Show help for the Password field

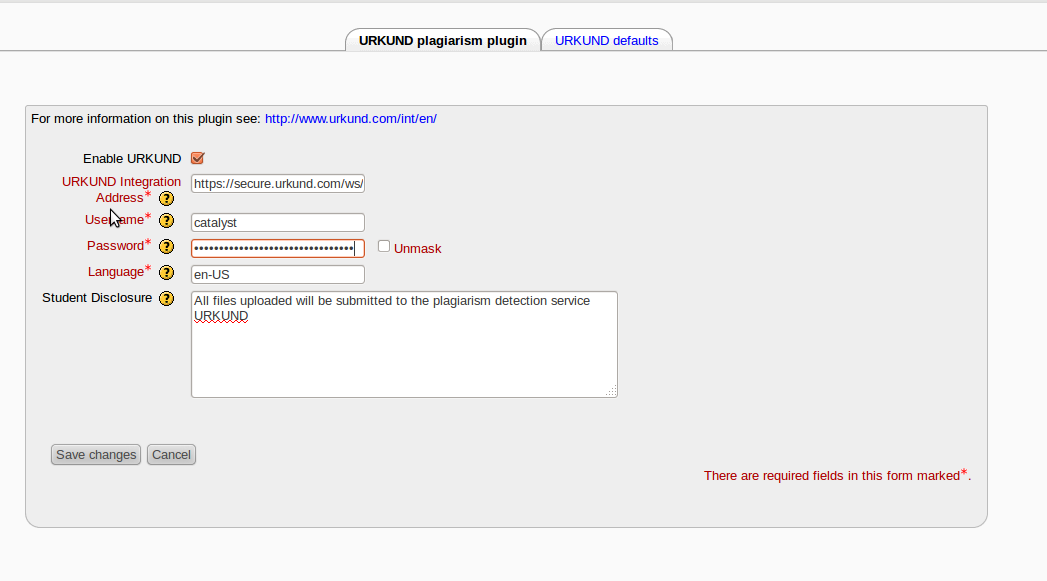tap(167, 247)
